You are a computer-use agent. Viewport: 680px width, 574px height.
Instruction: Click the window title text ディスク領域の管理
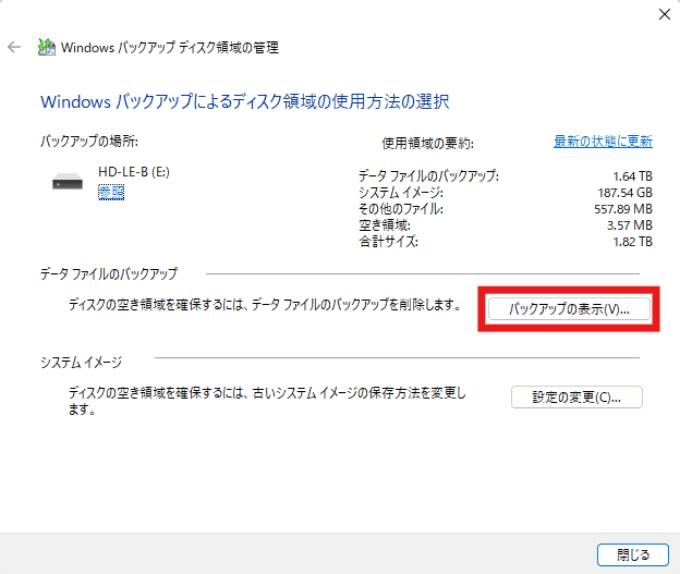coord(229,47)
